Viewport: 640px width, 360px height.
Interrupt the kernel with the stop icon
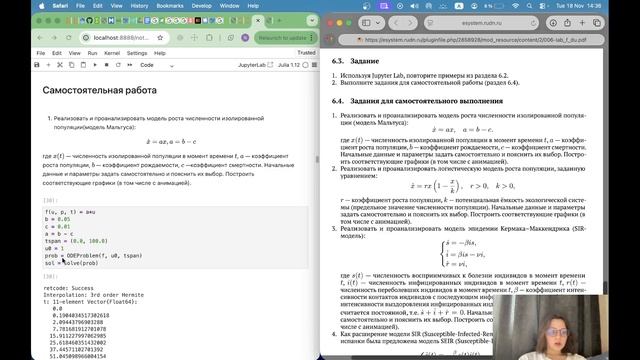coord(107,65)
